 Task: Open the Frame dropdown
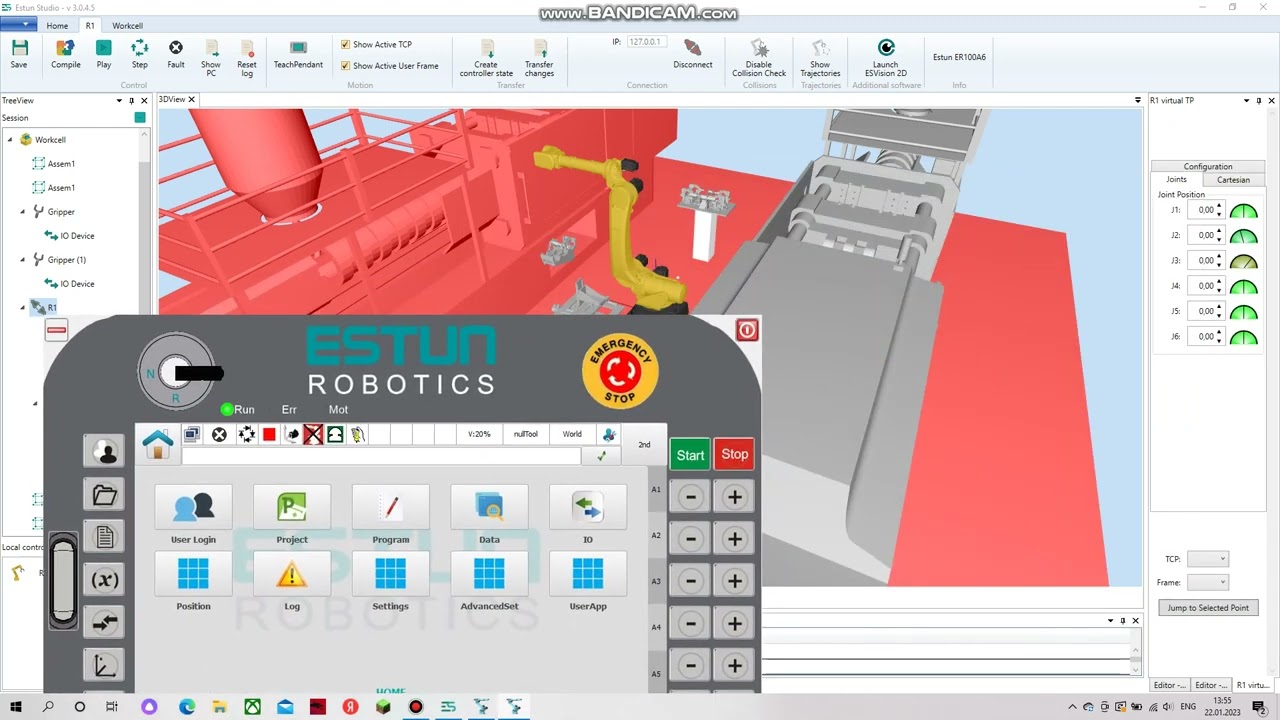pos(1208,582)
